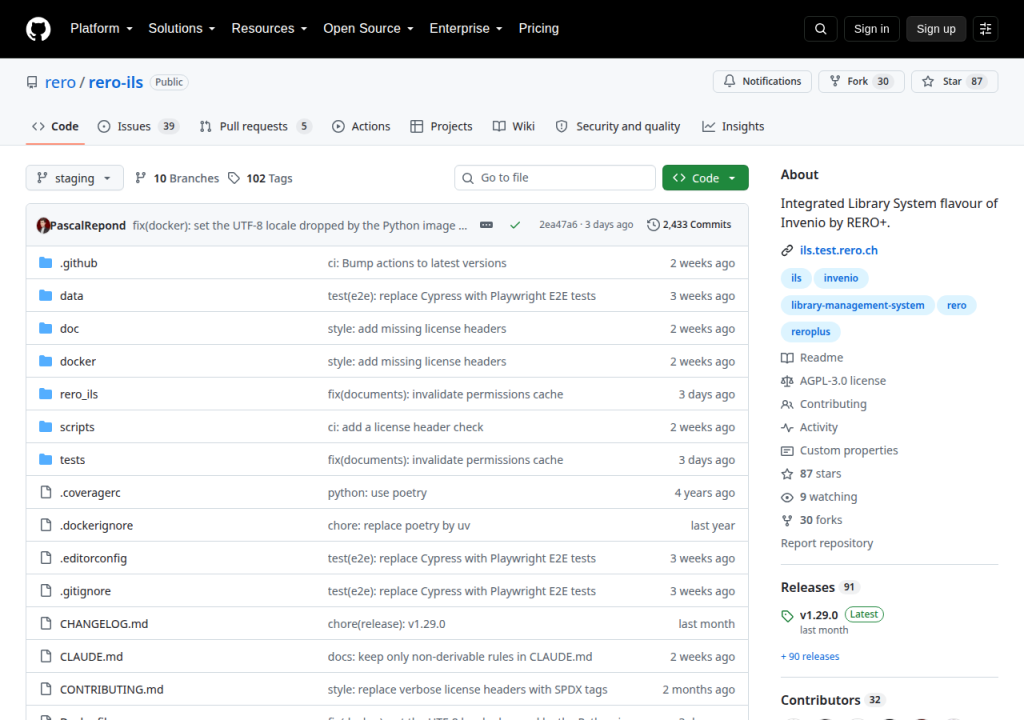Screen dimensions: 1024x720
Task: Click the rero_ils folder icon
Action: (46, 394)
